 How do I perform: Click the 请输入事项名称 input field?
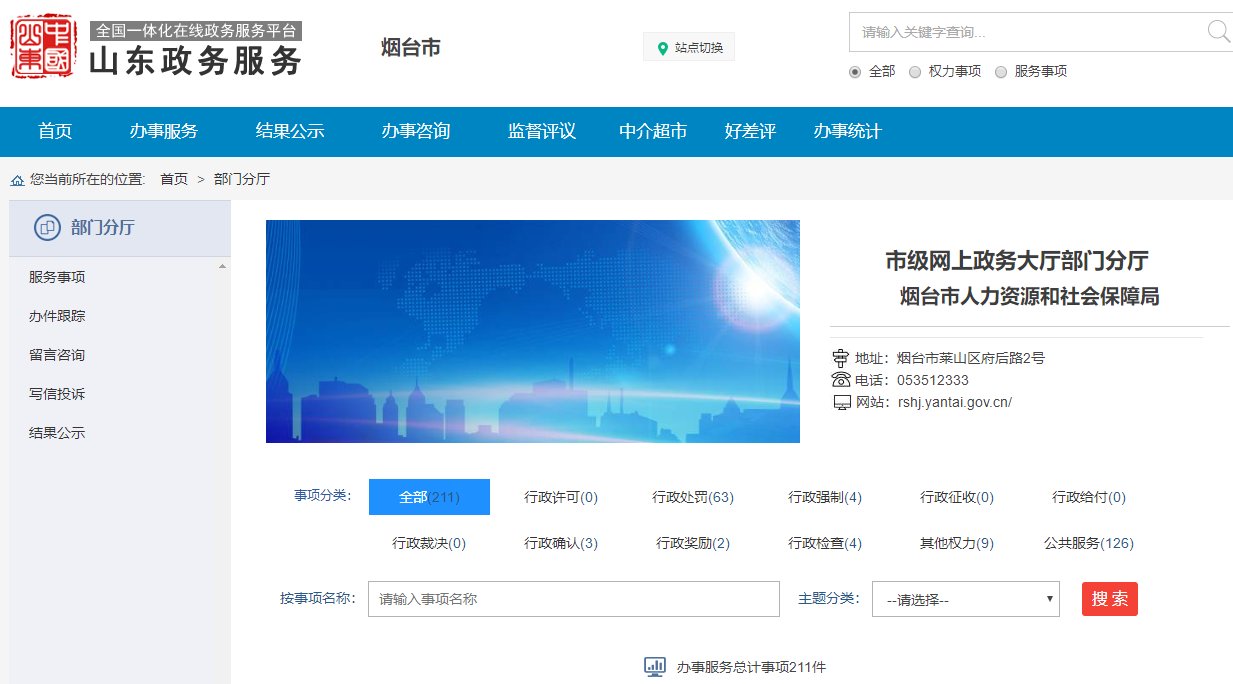573,599
